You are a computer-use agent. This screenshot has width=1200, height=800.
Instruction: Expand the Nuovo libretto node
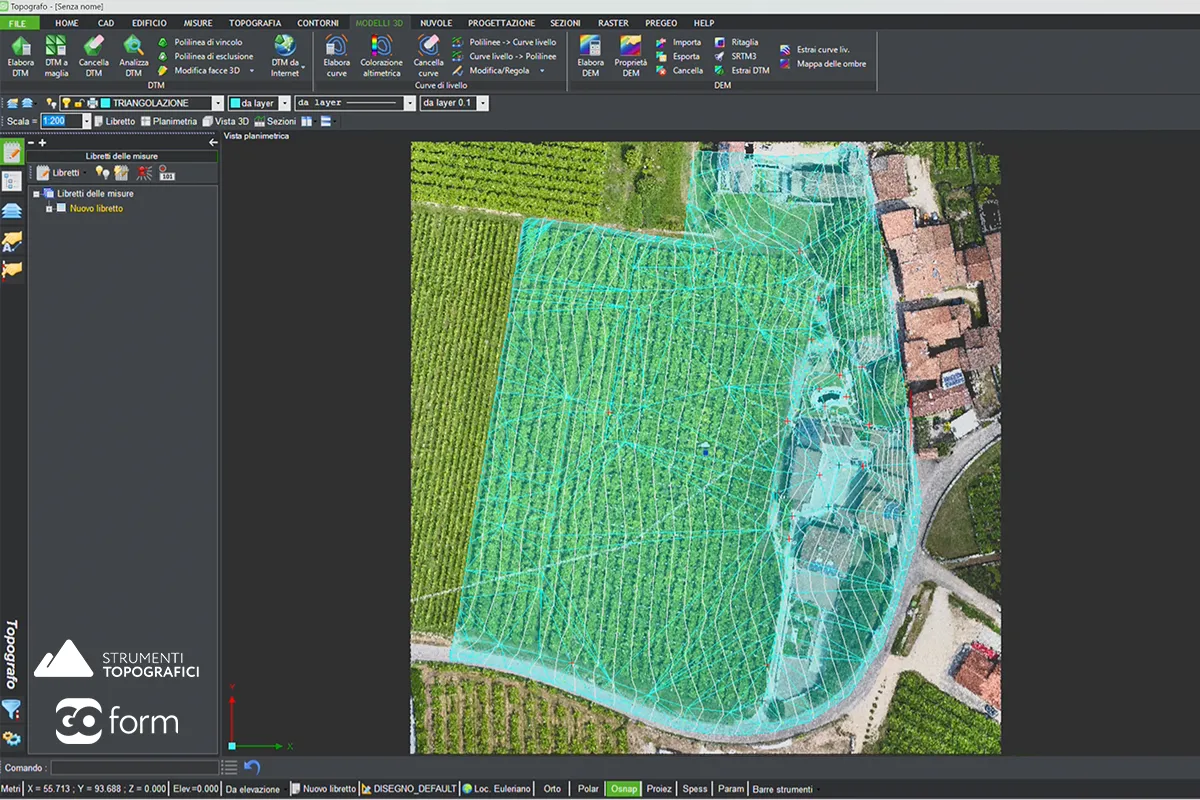pos(49,209)
